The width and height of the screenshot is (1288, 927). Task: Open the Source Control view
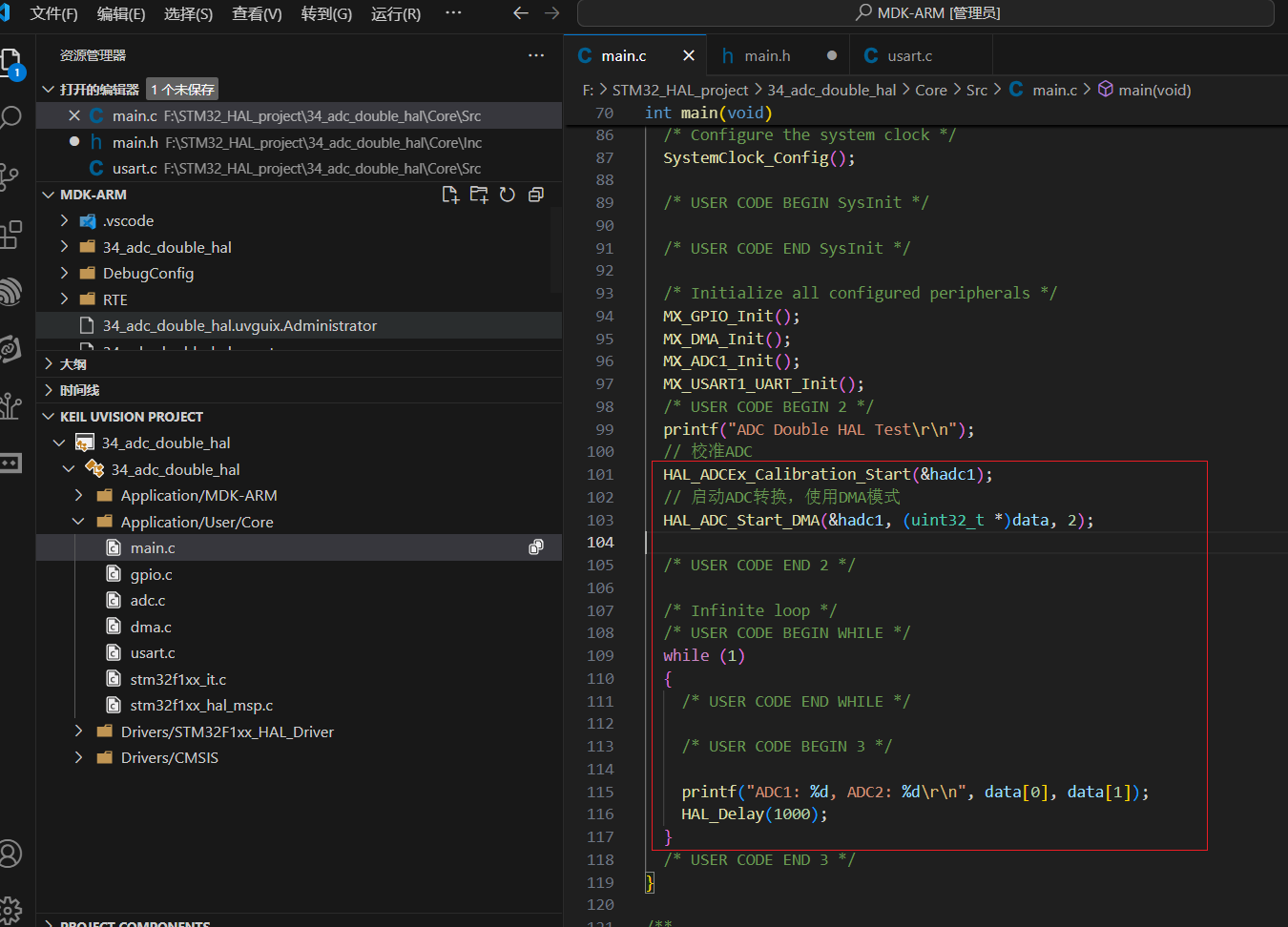10,175
